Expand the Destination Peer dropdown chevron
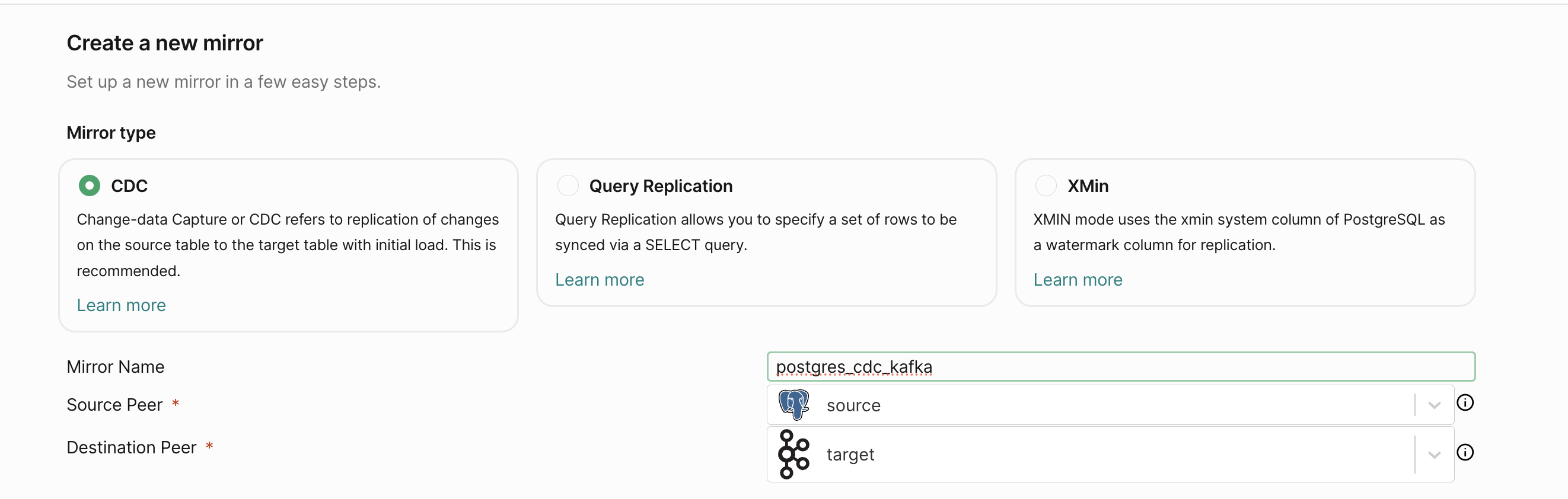The height and width of the screenshot is (499, 1568). coord(1434,455)
